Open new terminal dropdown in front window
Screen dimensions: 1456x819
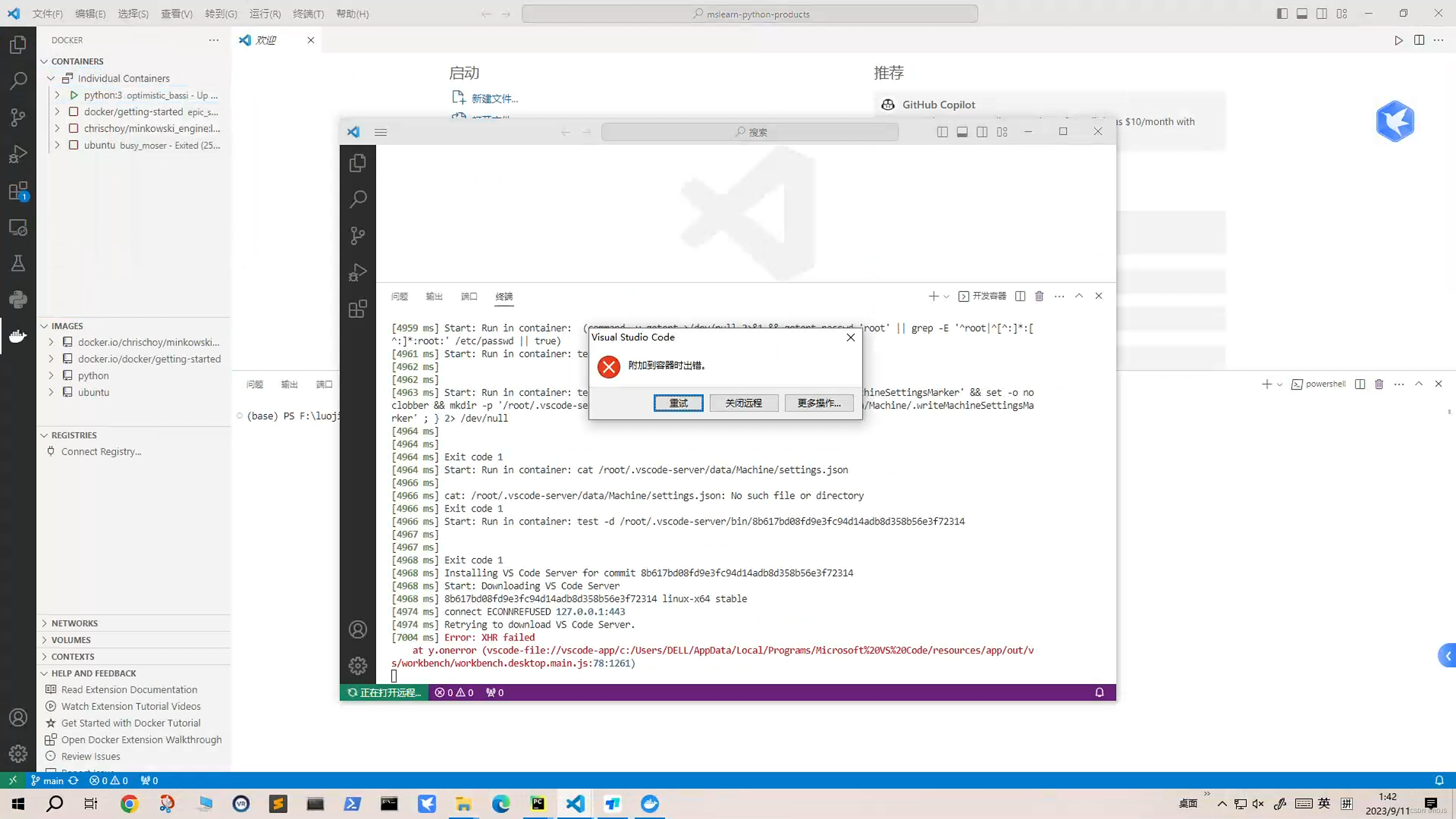[946, 296]
